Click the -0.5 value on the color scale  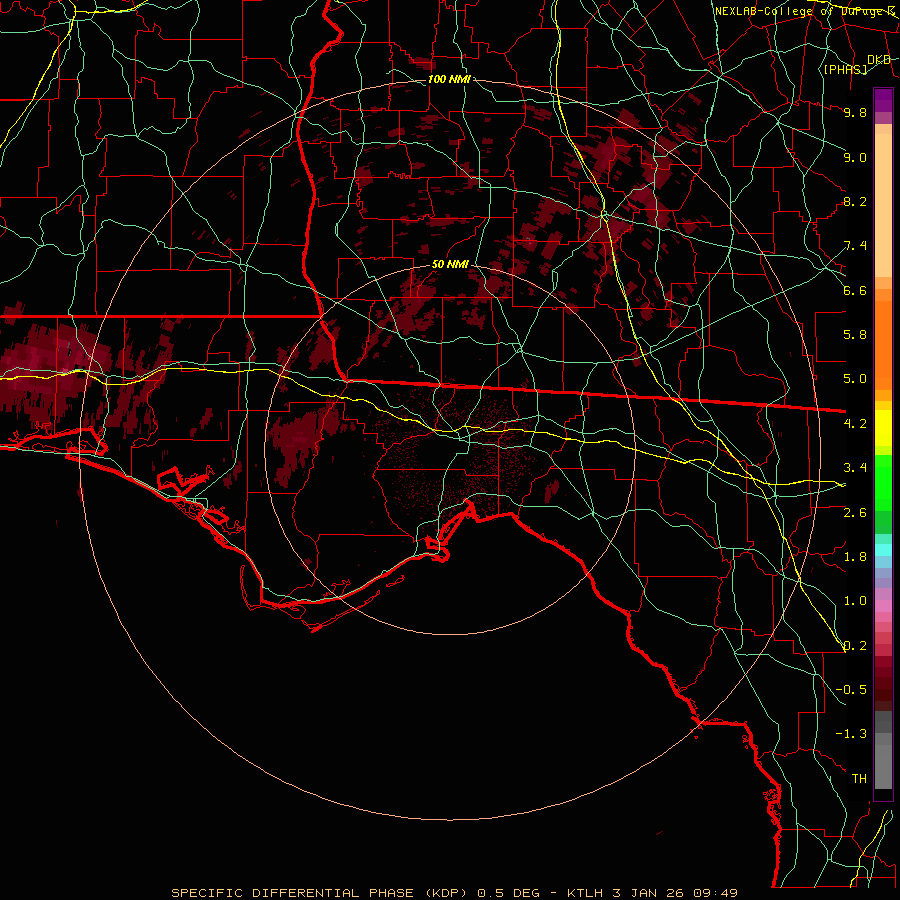pos(851,689)
